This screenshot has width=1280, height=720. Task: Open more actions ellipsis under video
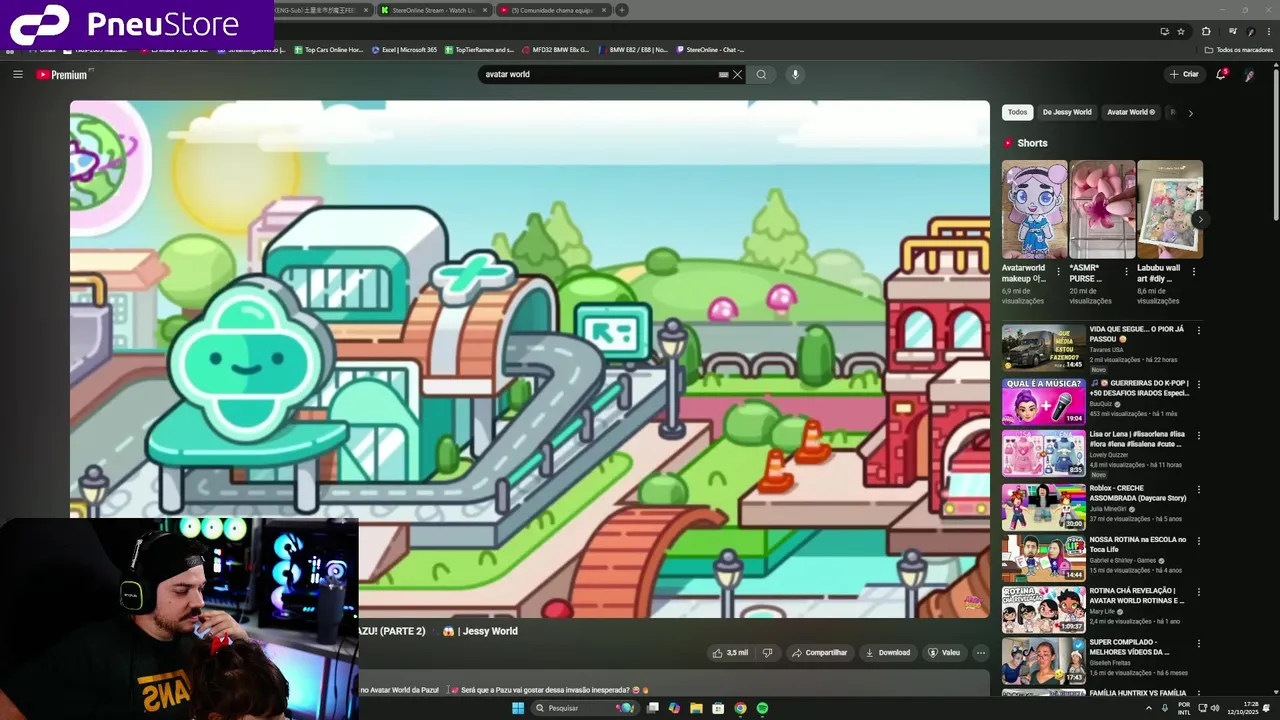[981, 653]
